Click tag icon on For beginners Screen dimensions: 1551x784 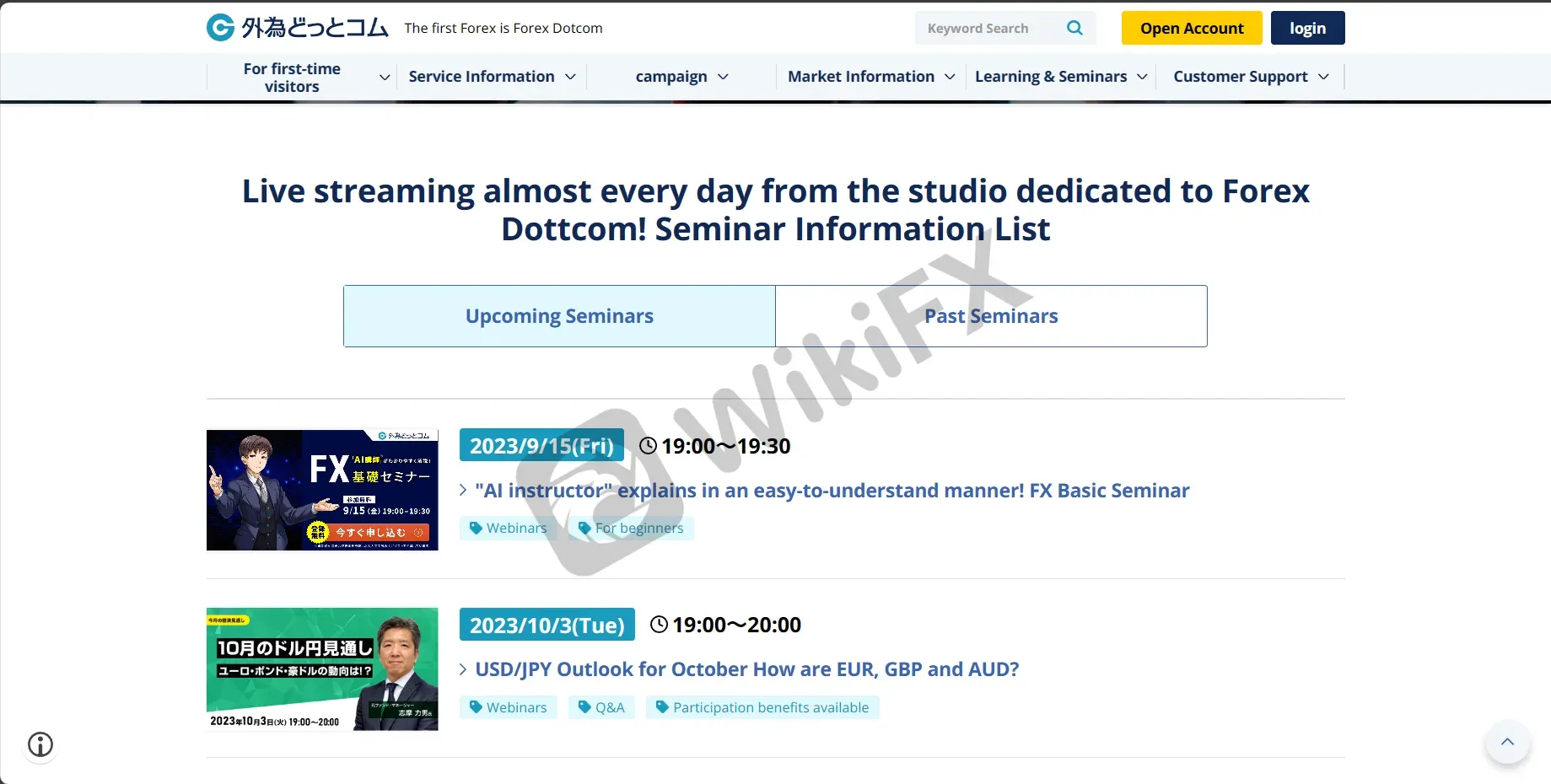tap(584, 528)
